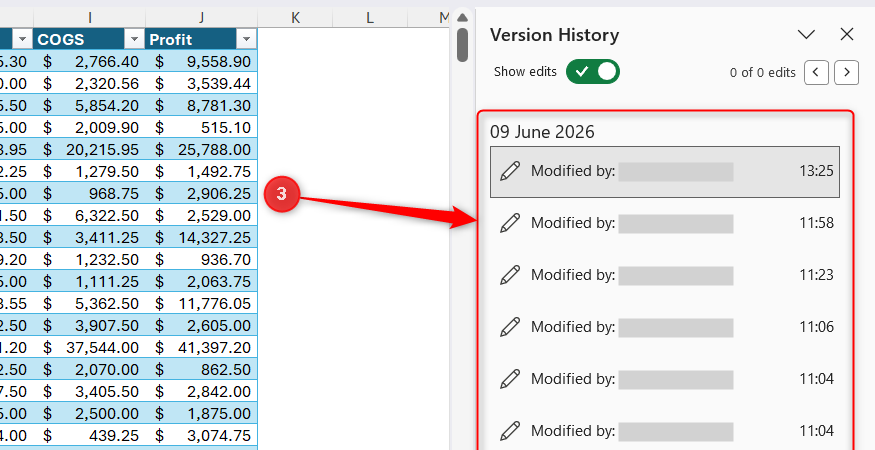
Task: Select COGS cell 439.25
Action: click(x=89, y=435)
